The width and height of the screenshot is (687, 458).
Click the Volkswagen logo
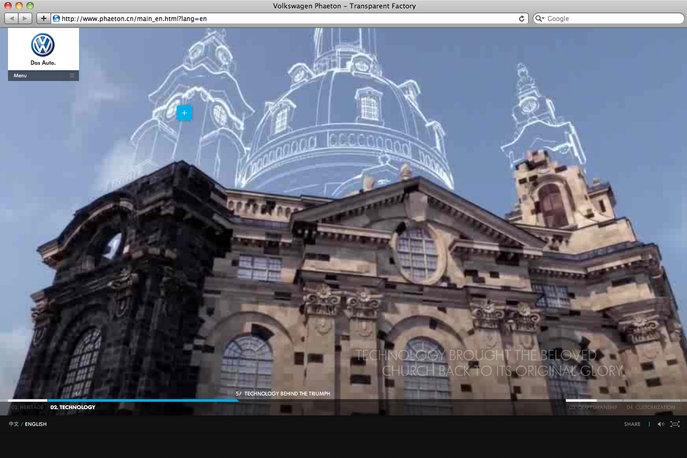[x=43, y=46]
